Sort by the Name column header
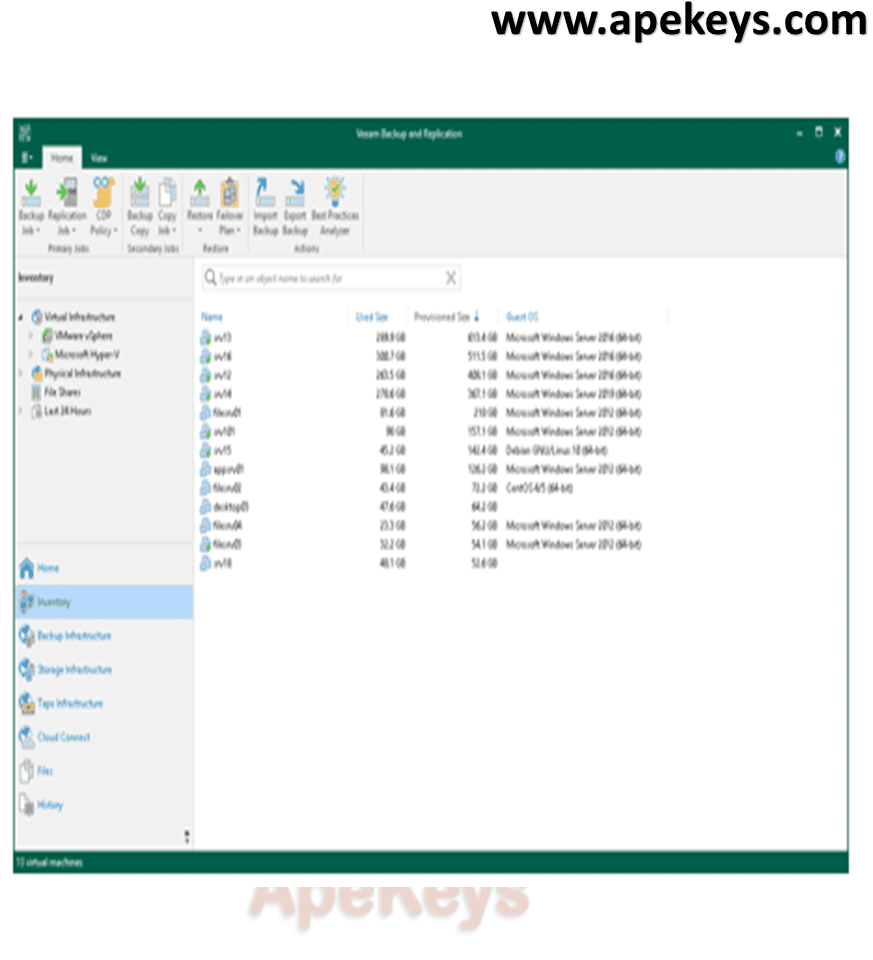 click(212, 317)
